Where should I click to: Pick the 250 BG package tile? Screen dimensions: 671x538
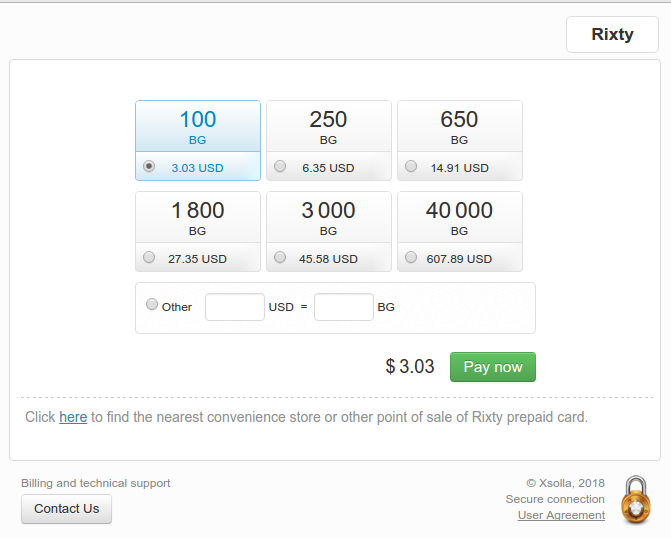[x=329, y=140]
